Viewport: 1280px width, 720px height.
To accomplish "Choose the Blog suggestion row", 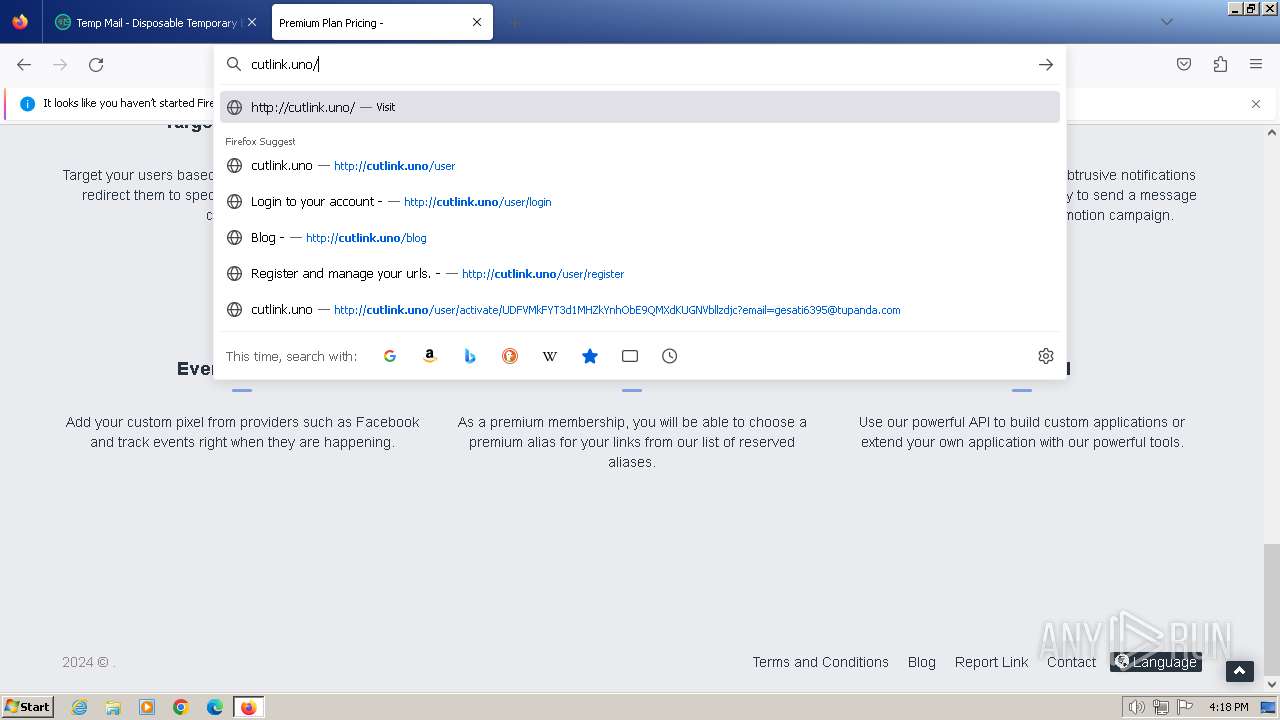I will [640, 238].
